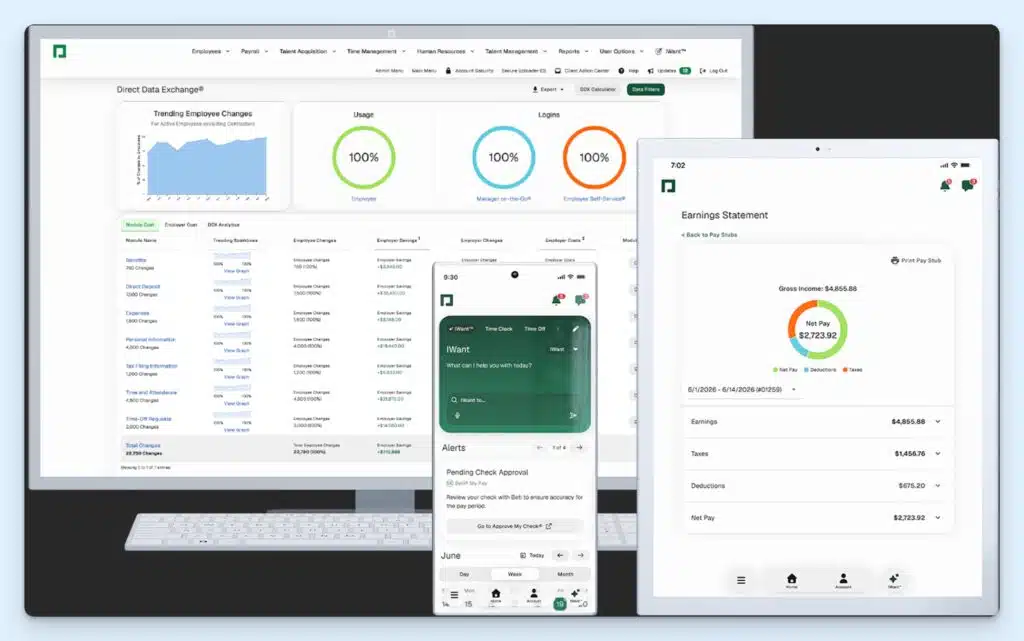Tap the microphone icon in phone IWant card

pos(457,415)
